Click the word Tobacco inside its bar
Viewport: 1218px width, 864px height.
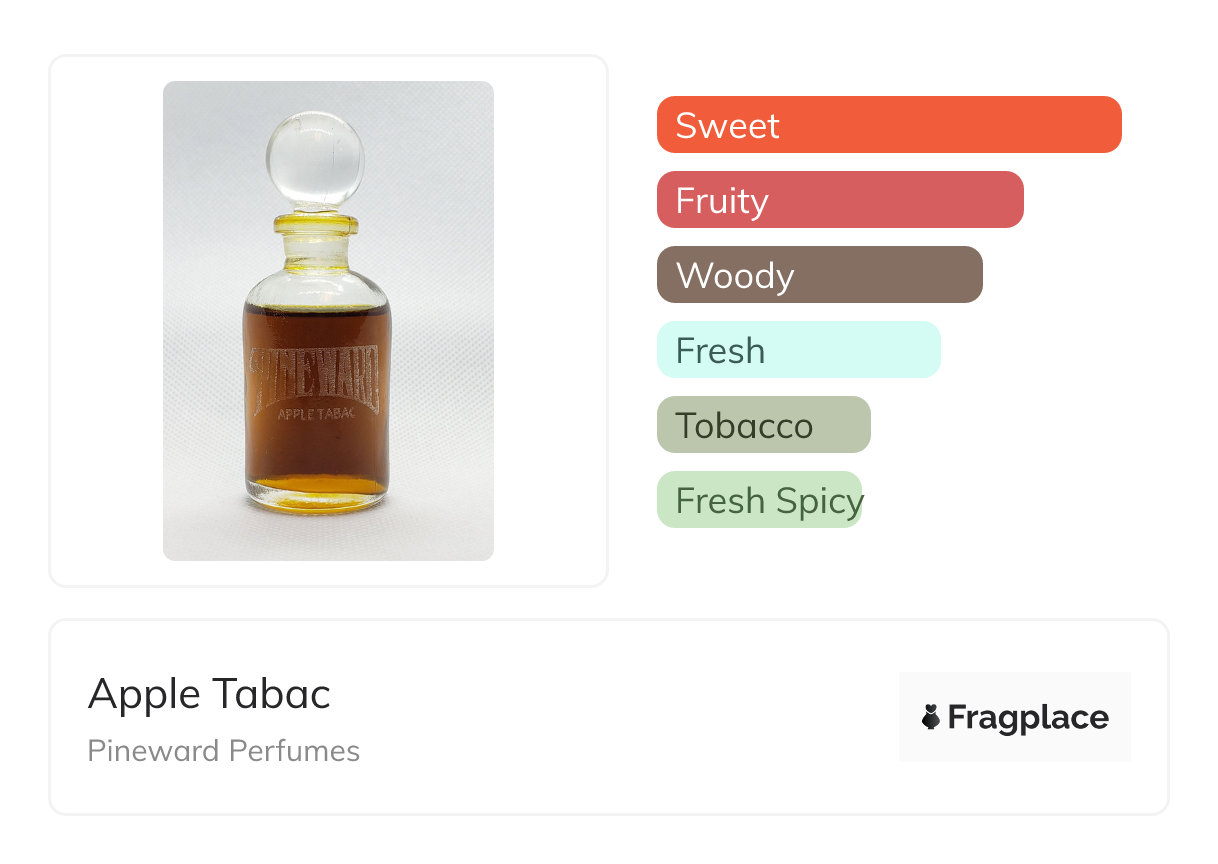coord(744,426)
